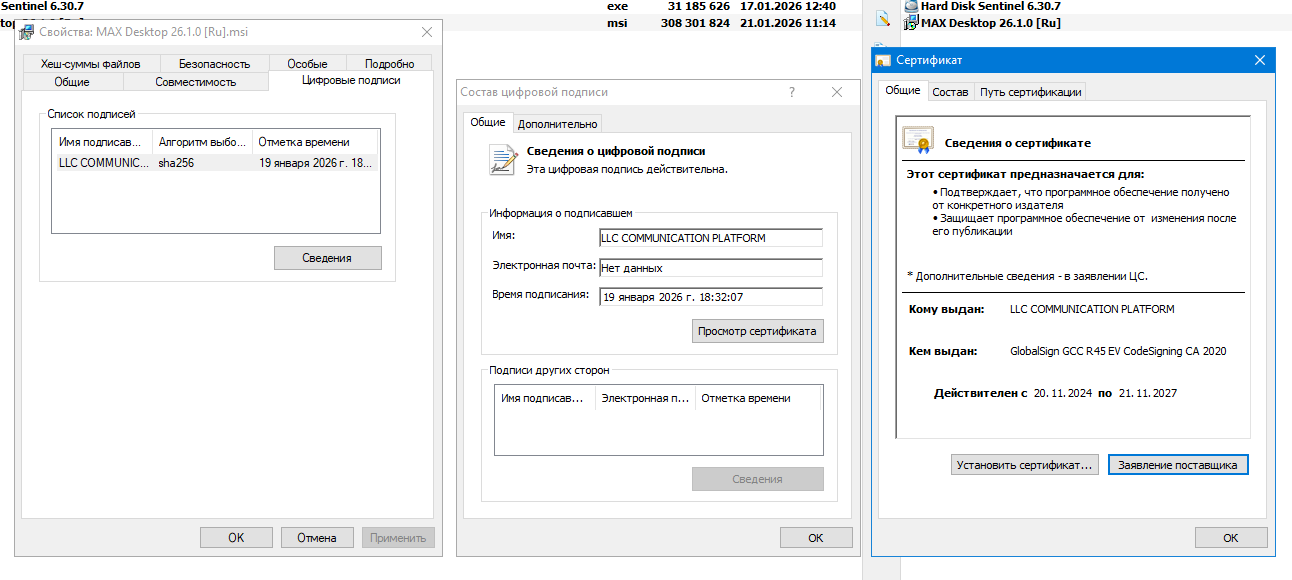Click OK in the Properties window
The height and width of the screenshot is (580, 1292).
coord(236,538)
